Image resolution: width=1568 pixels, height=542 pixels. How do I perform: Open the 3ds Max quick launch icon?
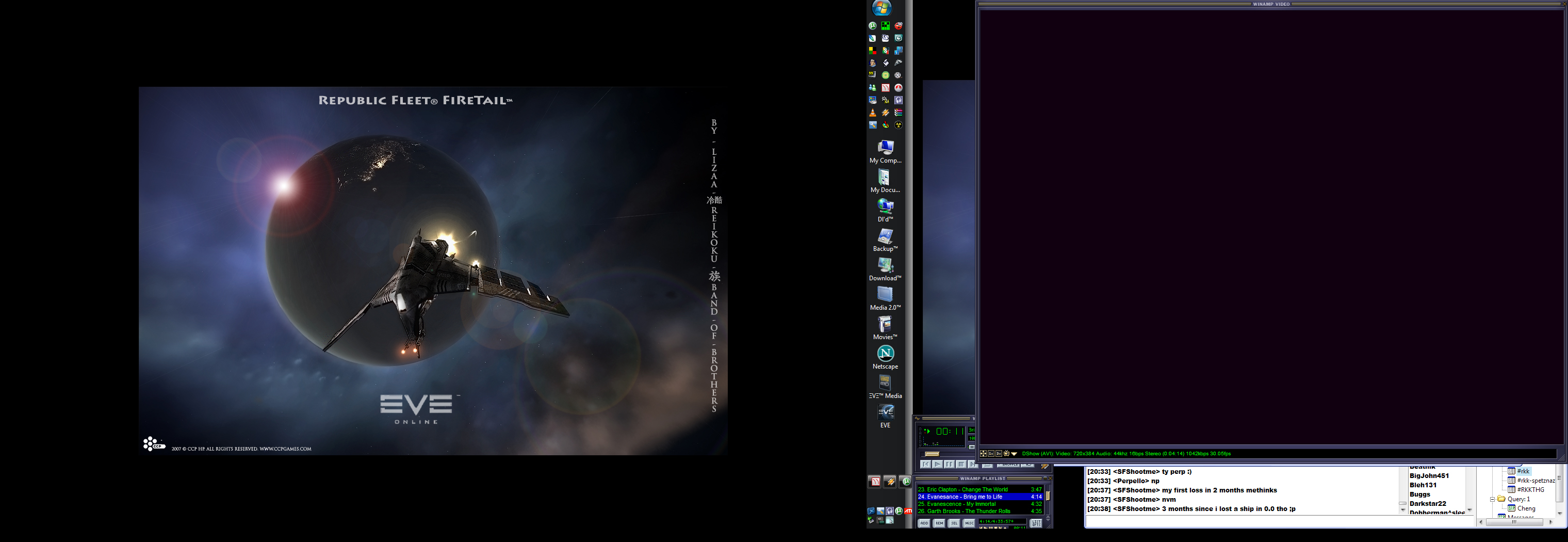[x=899, y=38]
